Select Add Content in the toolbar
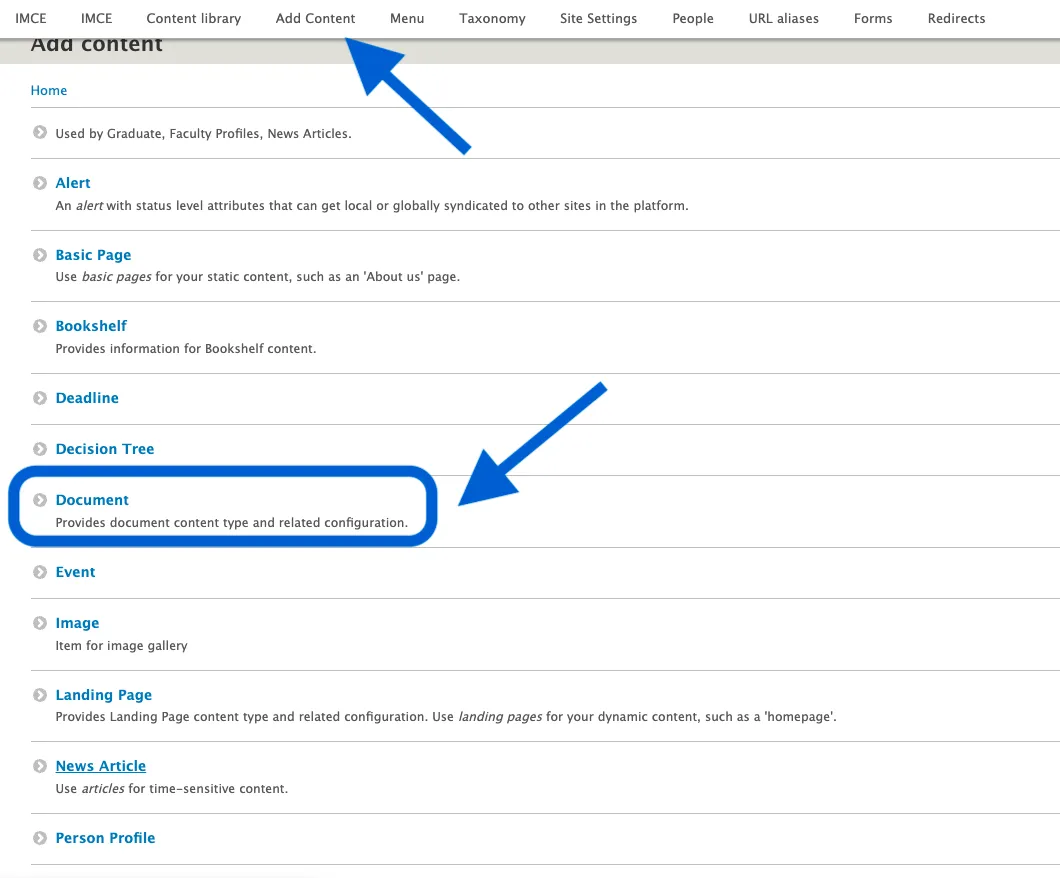This screenshot has height=878, width=1060. (x=315, y=18)
